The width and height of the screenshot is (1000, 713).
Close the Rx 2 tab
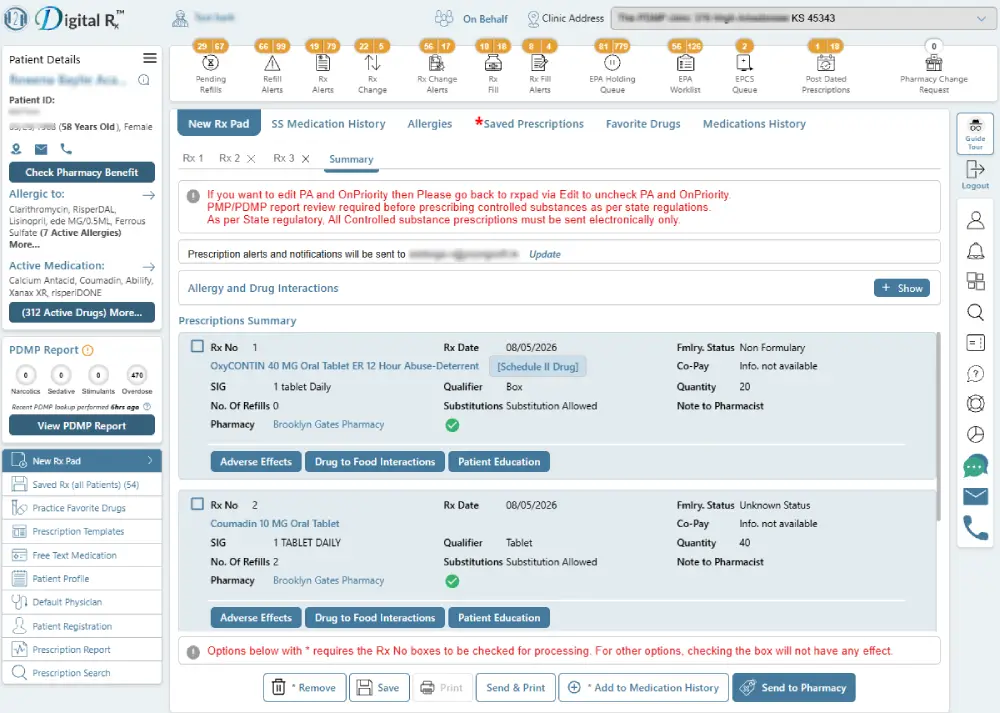point(251,159)
